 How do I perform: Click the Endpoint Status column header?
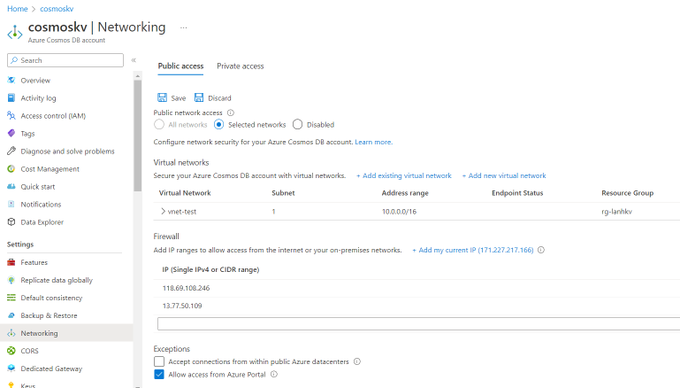tap(517, 193)
